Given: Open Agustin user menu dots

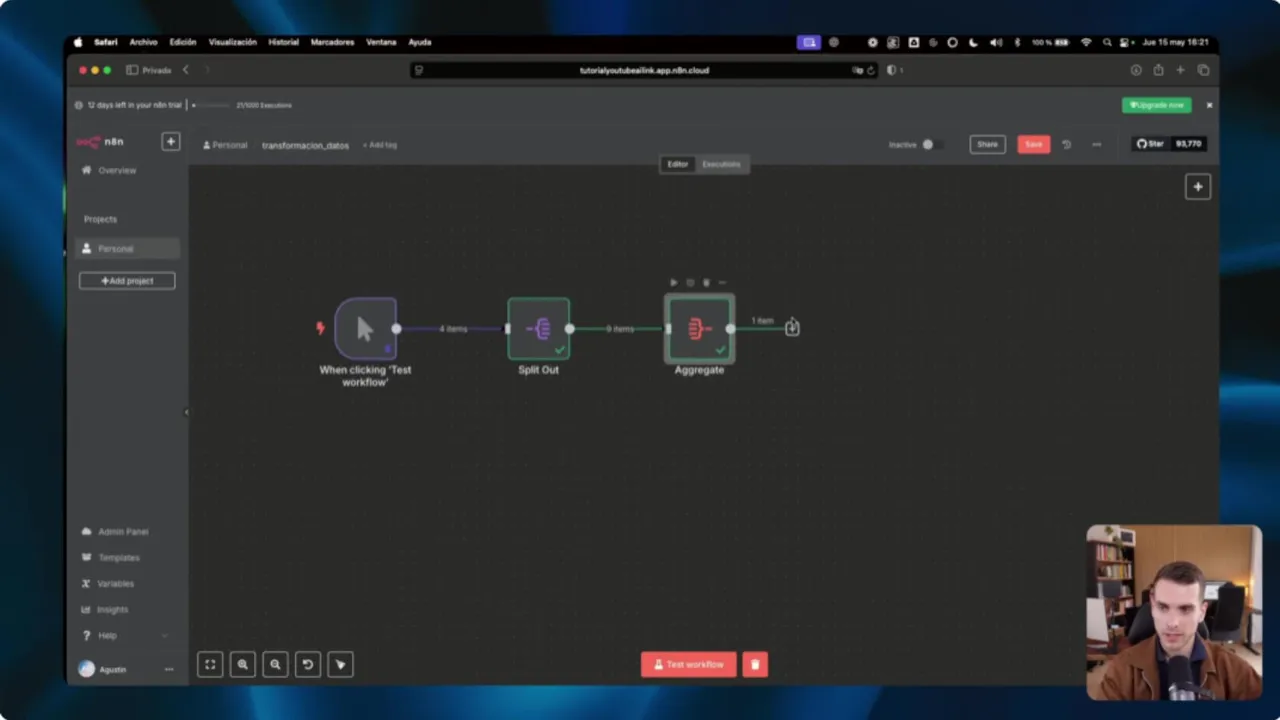Looking at the screenshot, I should [x=169, y=670].
